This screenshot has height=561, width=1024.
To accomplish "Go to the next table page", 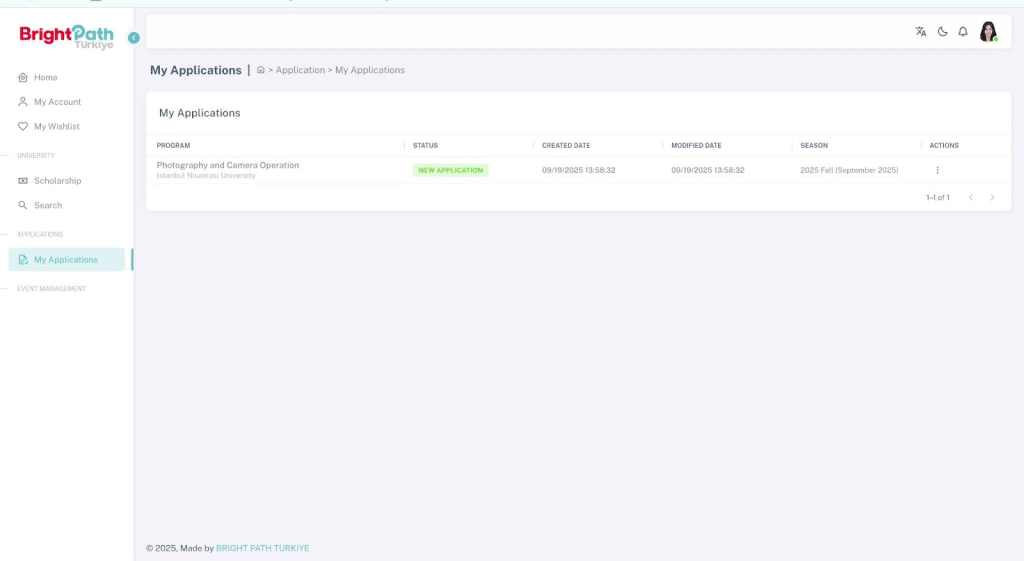I will [992, 198].
